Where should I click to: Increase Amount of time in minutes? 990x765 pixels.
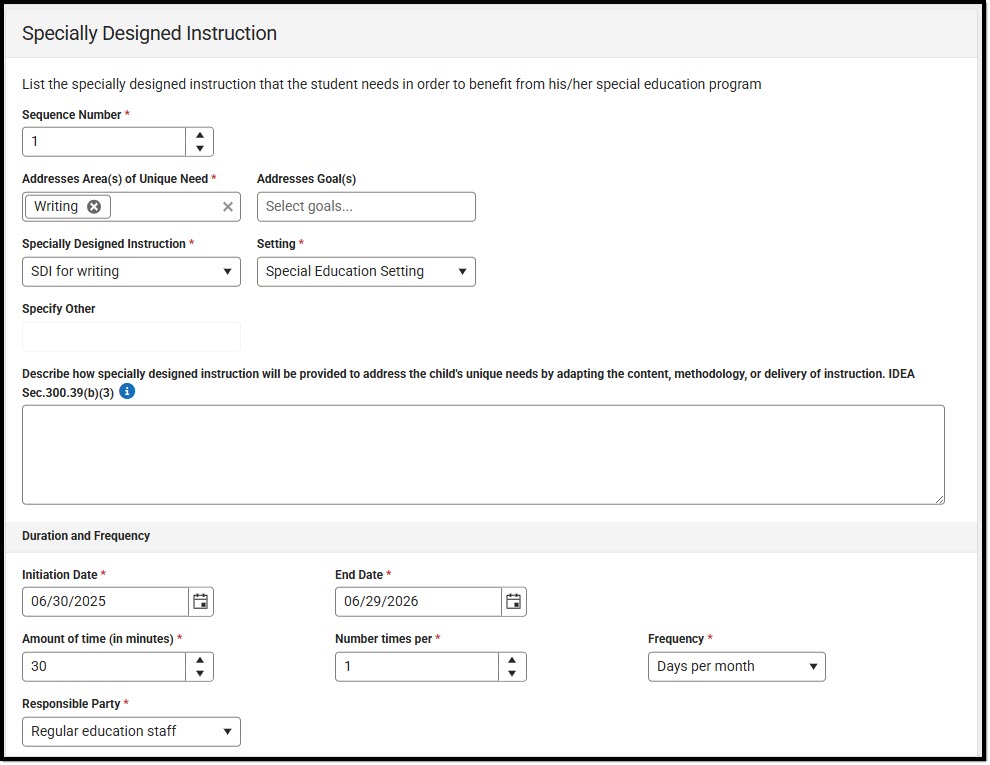[x=200, y=660]
